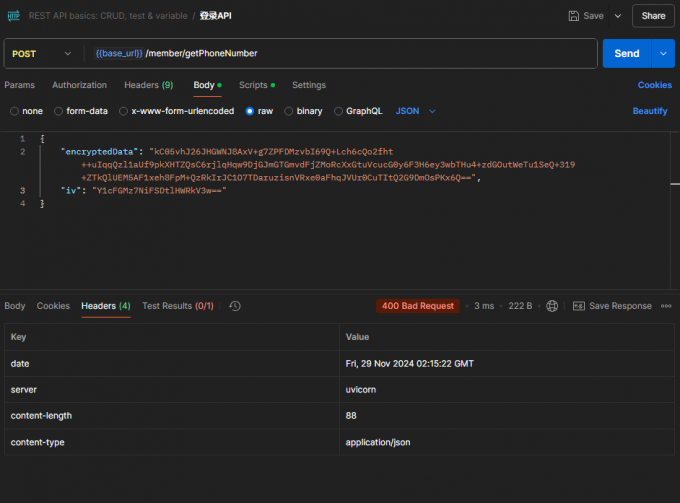Switch to the Params tab
This screenshot has width=680, height=503.
(x=20, y=85)
